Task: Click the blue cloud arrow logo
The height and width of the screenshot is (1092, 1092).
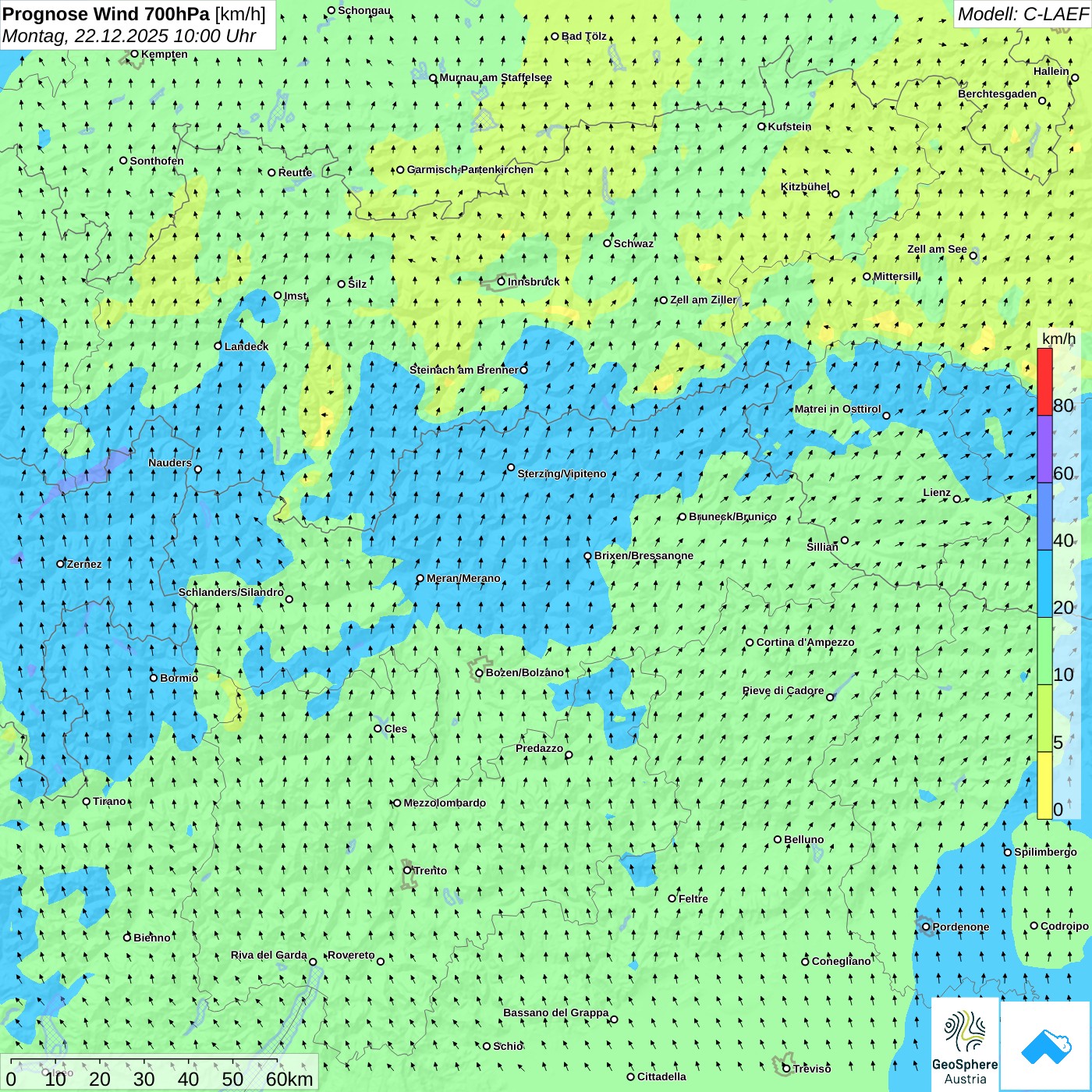Action: coord(1045,1046)
